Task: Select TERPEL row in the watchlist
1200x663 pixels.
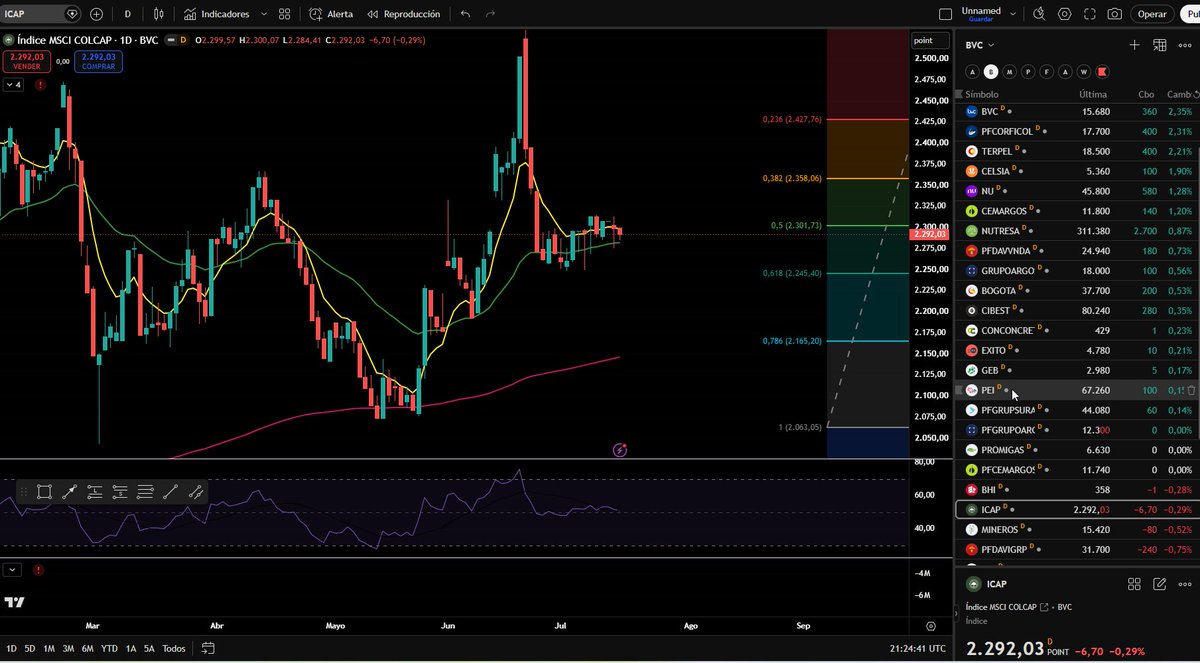Action: pos(1078,151)
